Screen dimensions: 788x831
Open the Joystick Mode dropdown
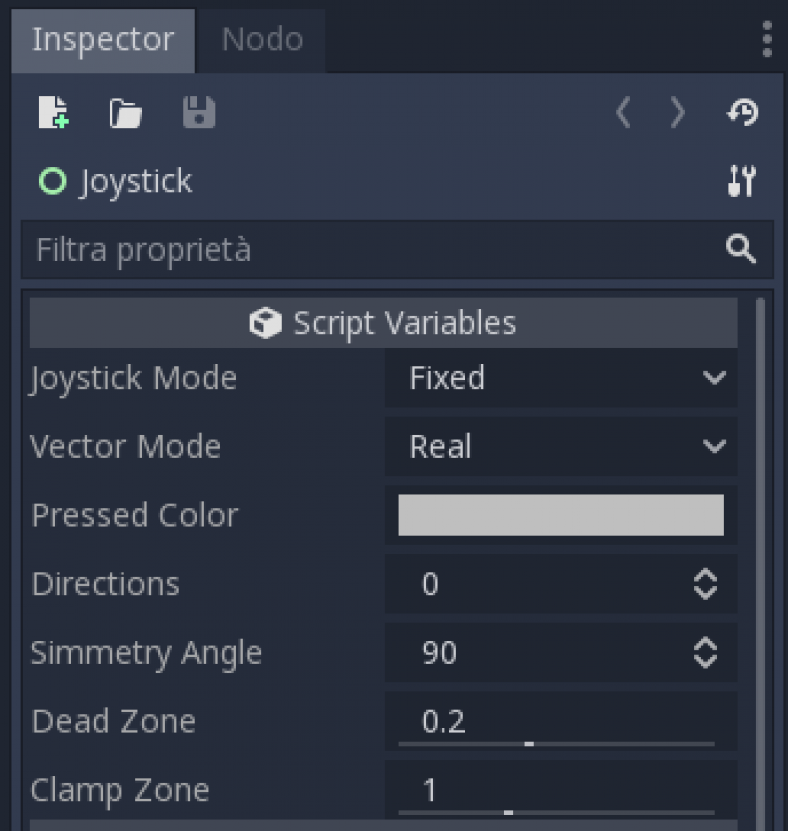[x=560, y=378]
